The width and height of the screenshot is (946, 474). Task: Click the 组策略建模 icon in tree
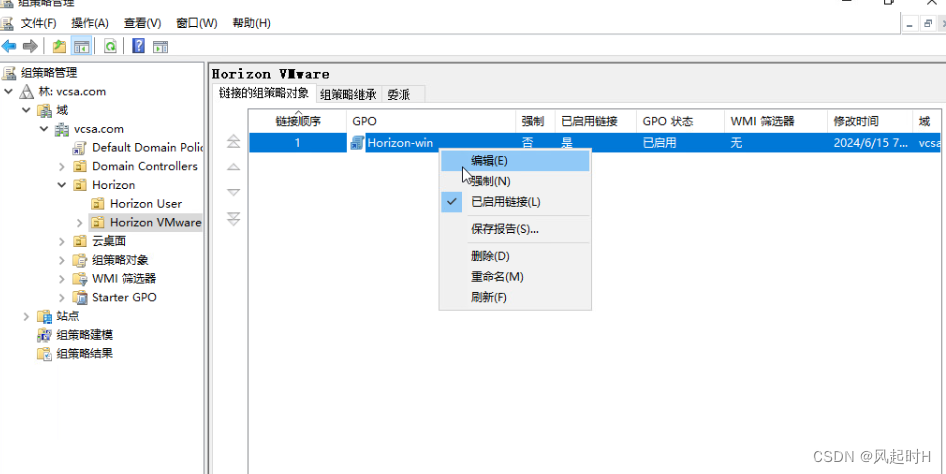tap(44, 335)
